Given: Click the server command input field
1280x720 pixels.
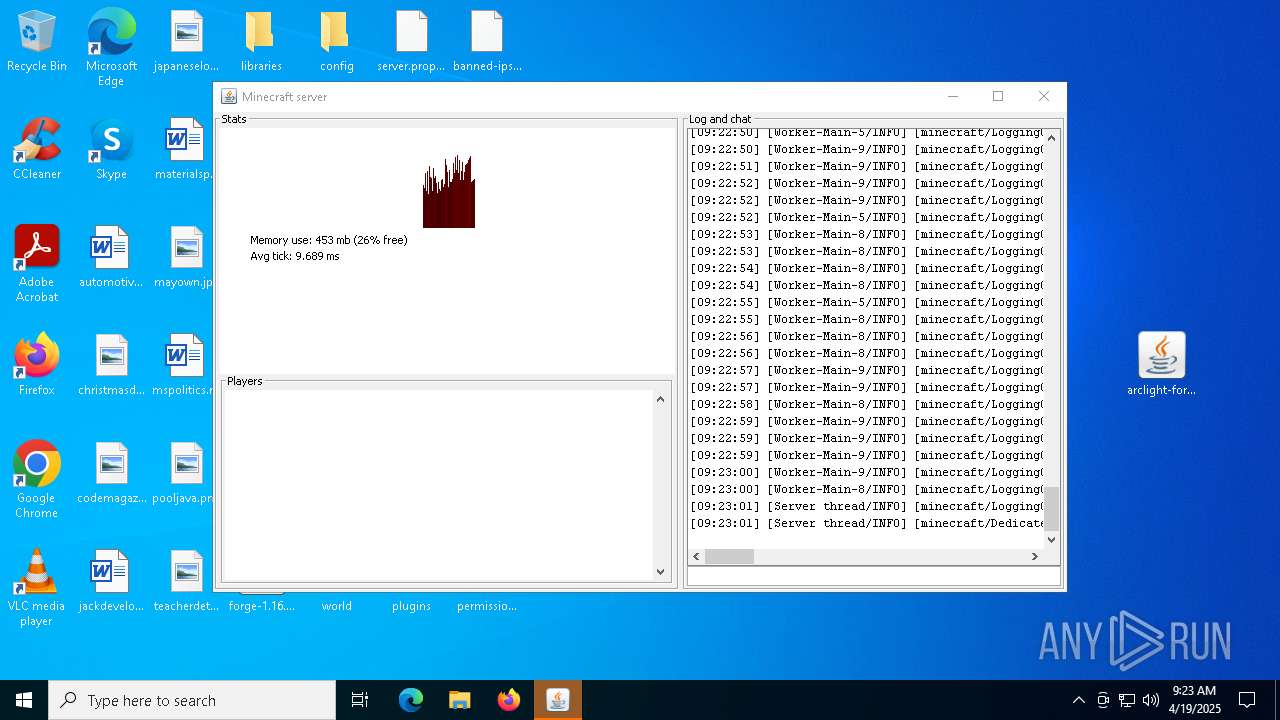Looking at the screenshot, I should pos(874,576).
